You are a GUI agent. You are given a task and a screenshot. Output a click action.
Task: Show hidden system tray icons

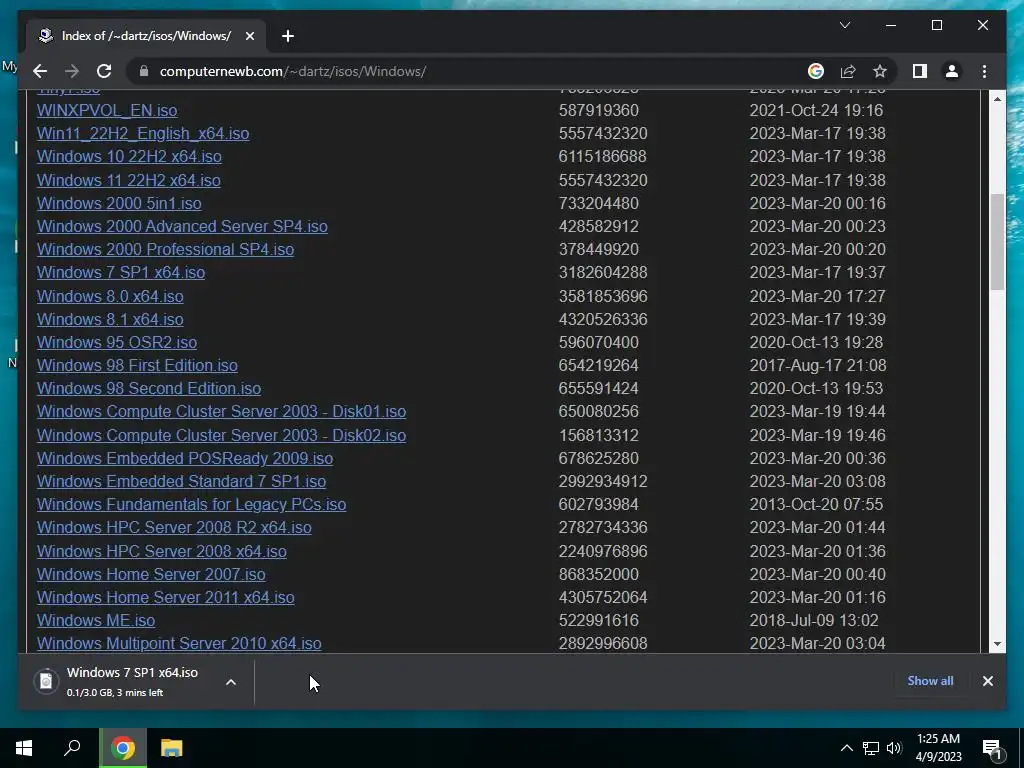tap(846, 748)
